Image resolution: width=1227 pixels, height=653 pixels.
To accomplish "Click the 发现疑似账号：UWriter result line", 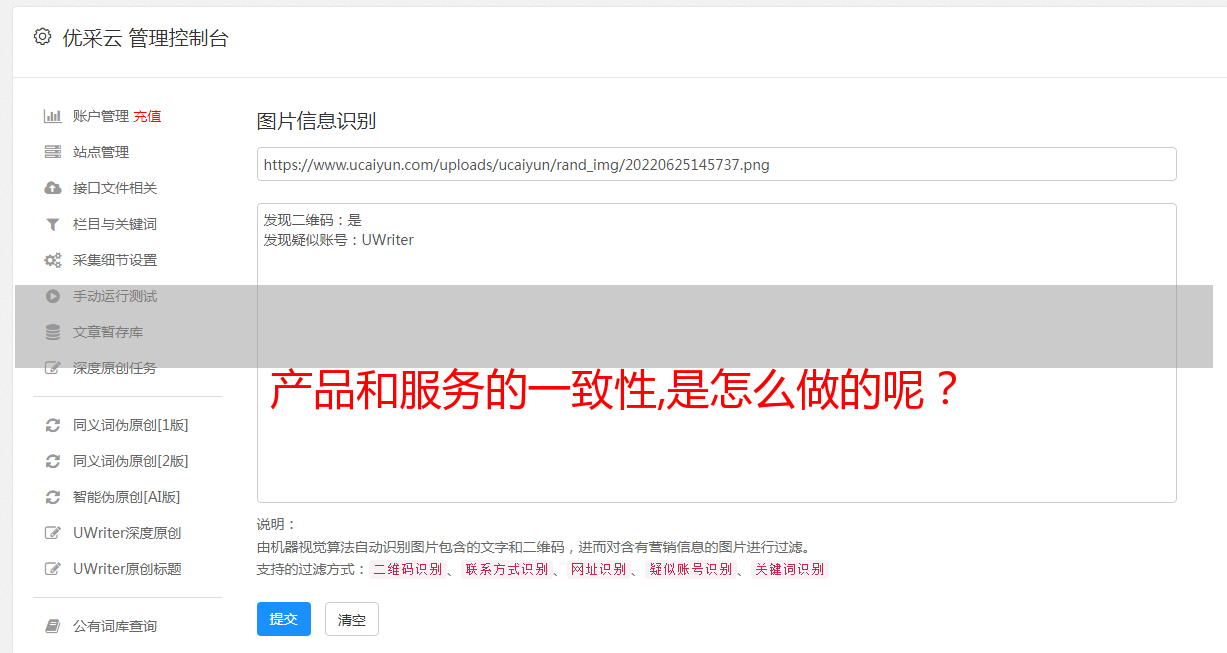I will click(x=339, y=240).
